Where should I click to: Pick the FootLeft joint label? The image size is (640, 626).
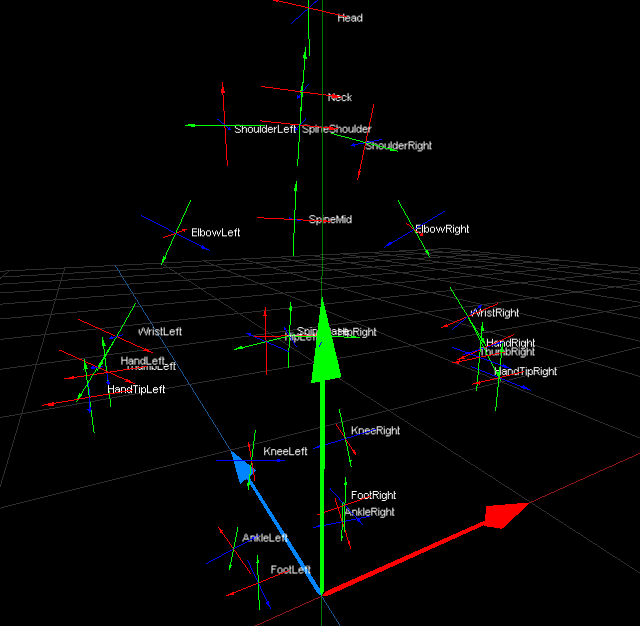(291, 570)
